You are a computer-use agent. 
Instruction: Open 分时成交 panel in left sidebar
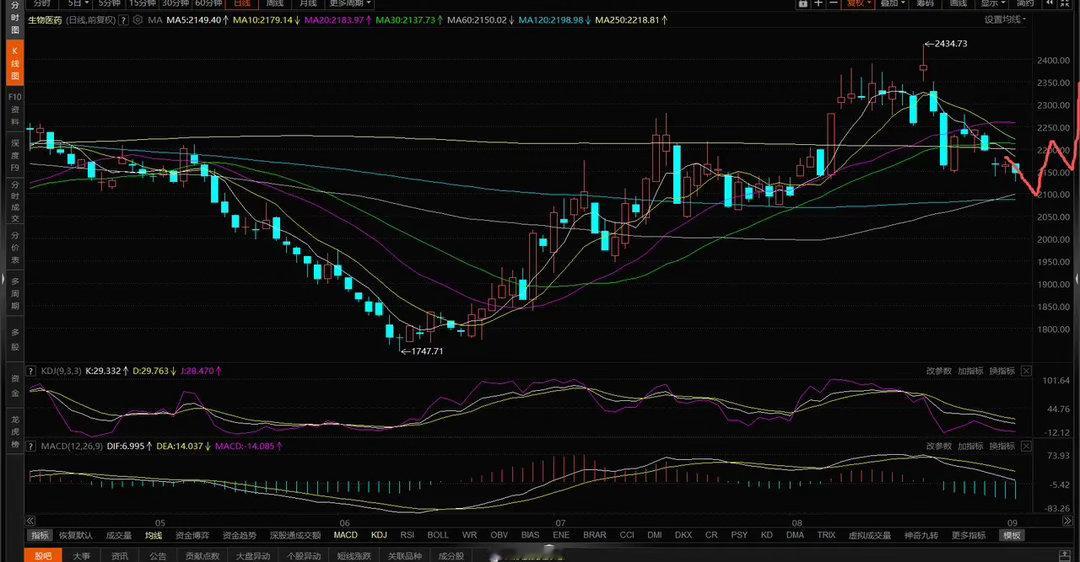click(x=14, y=201)
